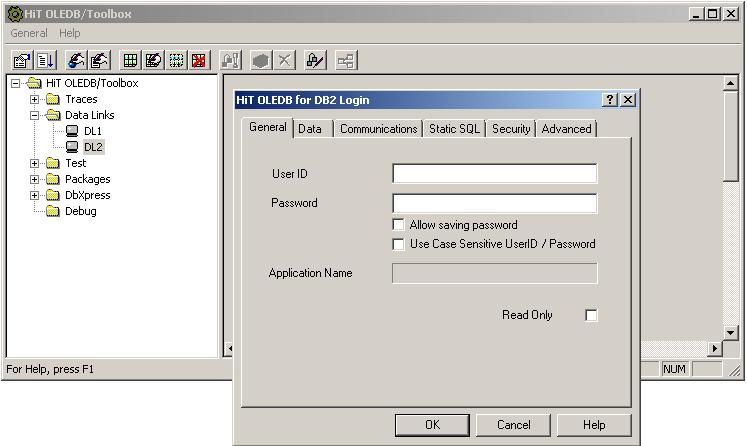Screen dimensions: 747x446
Task: Close the DB2 Login dialog
Action: [x=628, y=100]
